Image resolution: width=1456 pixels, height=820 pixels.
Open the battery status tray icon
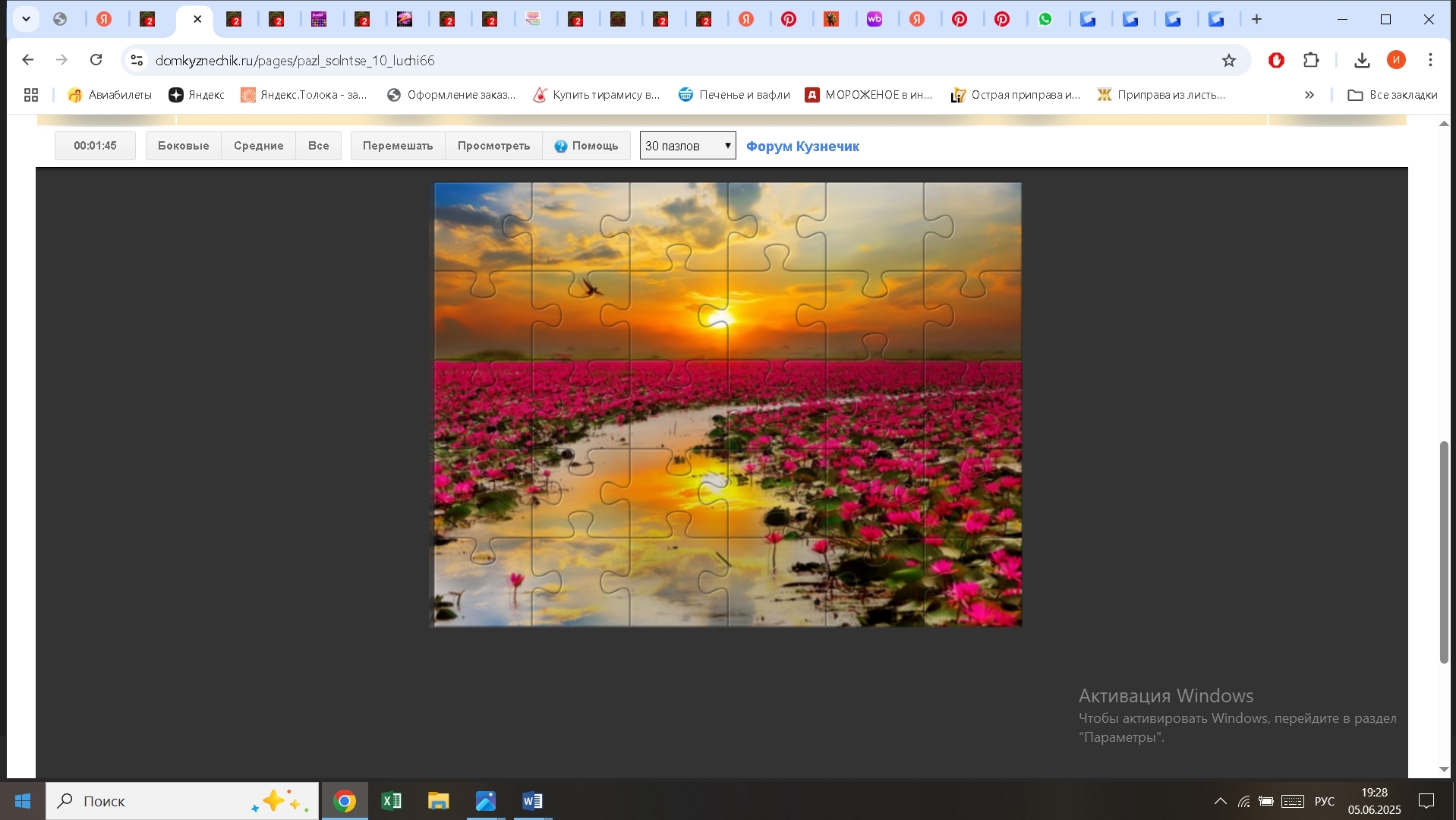pyautogui.click(x=1266, y=801)
